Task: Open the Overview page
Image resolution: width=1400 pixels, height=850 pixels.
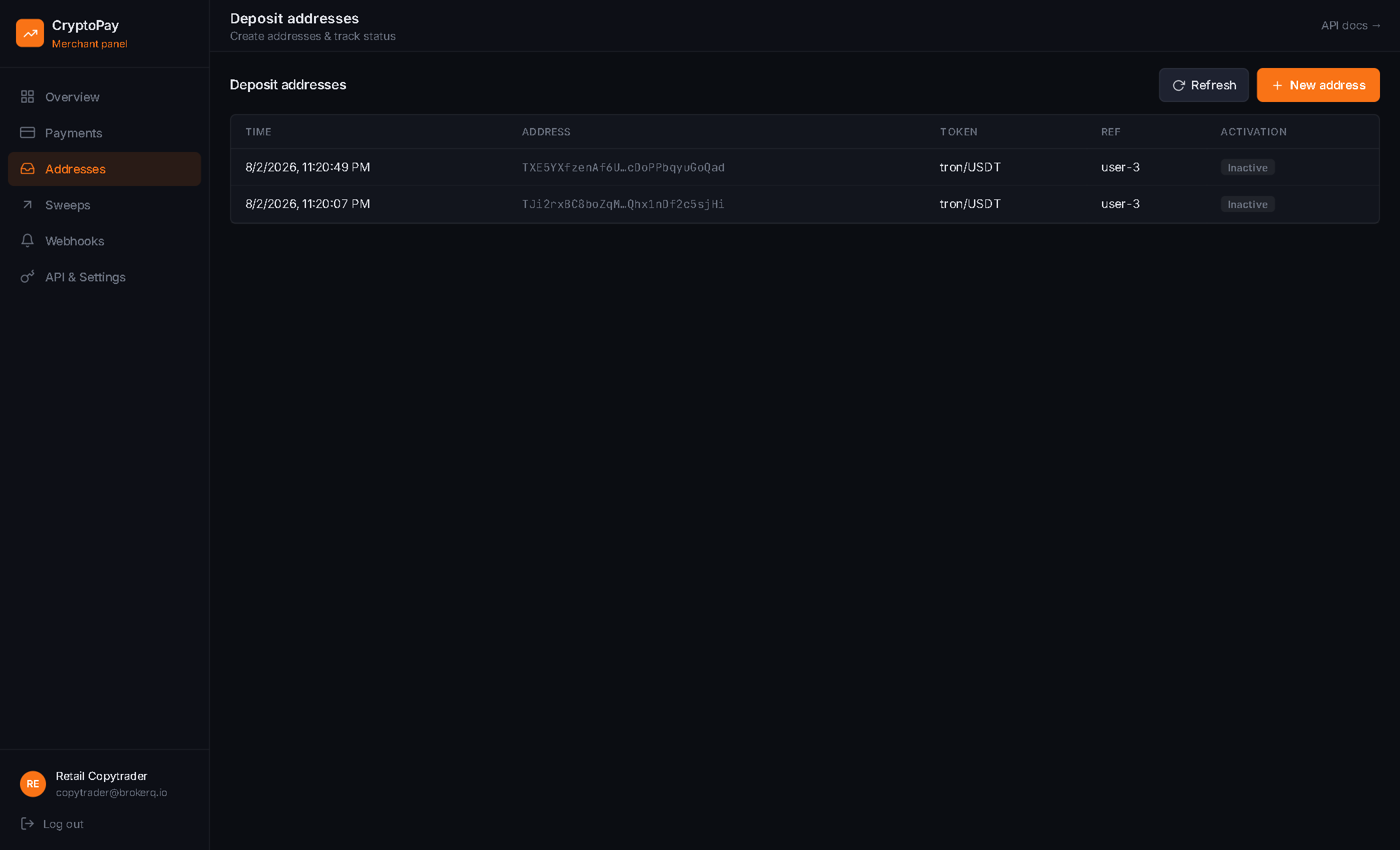Action: [x=105, y=97]
